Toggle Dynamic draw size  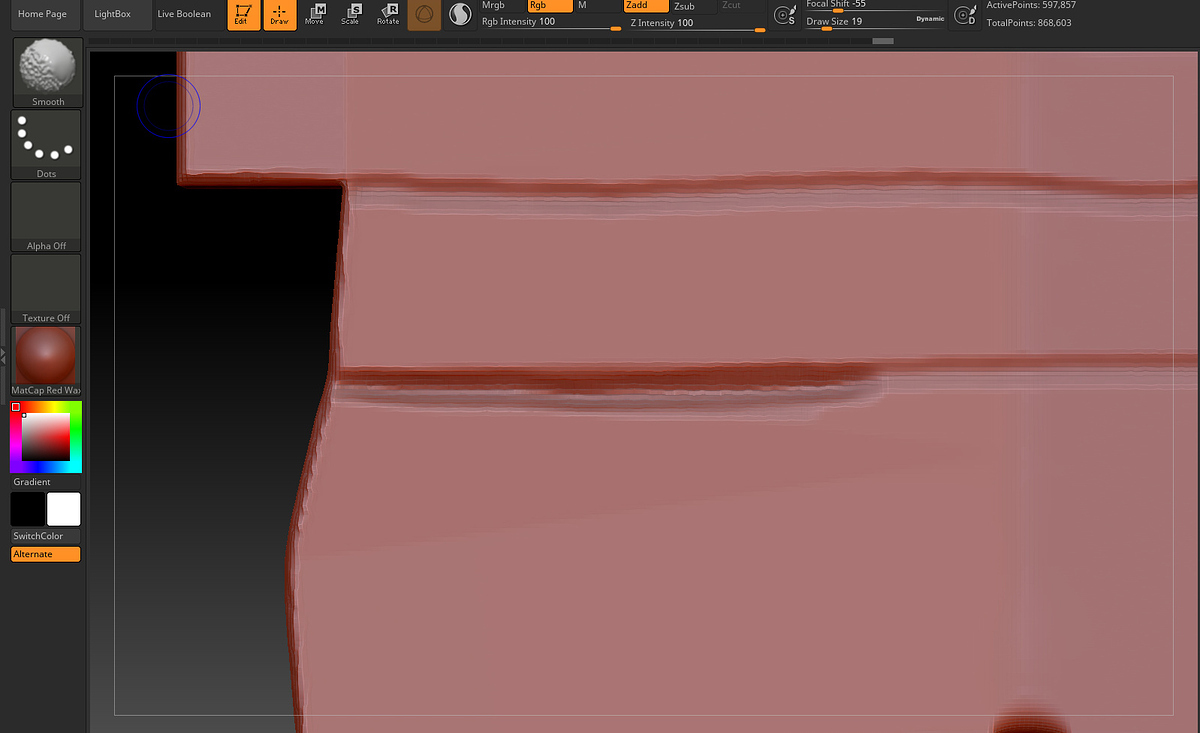(930, 19)
